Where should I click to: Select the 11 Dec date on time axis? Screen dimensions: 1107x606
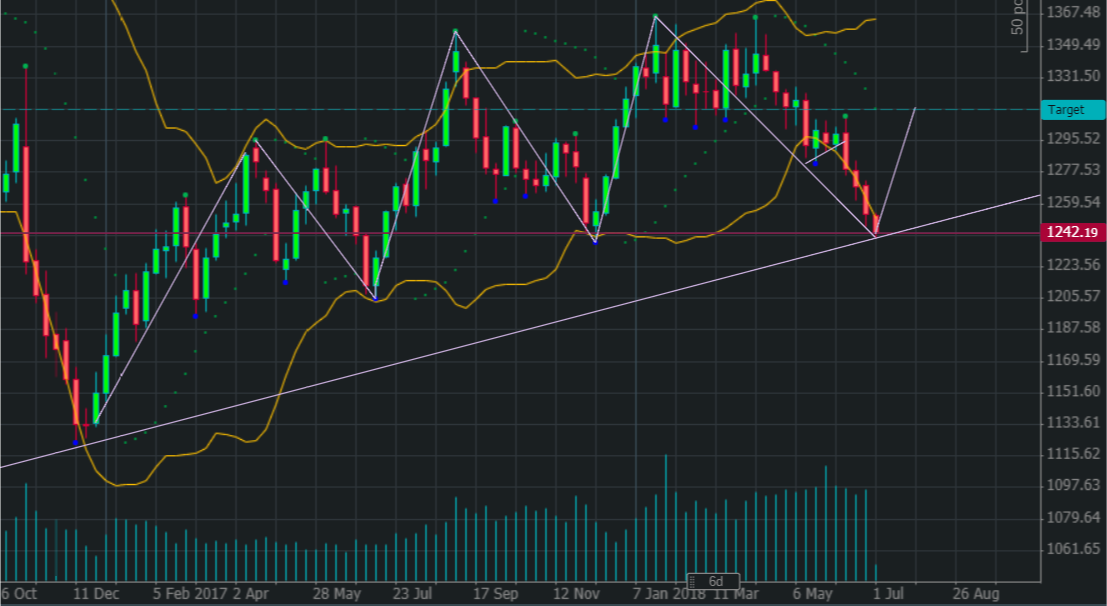97,593
